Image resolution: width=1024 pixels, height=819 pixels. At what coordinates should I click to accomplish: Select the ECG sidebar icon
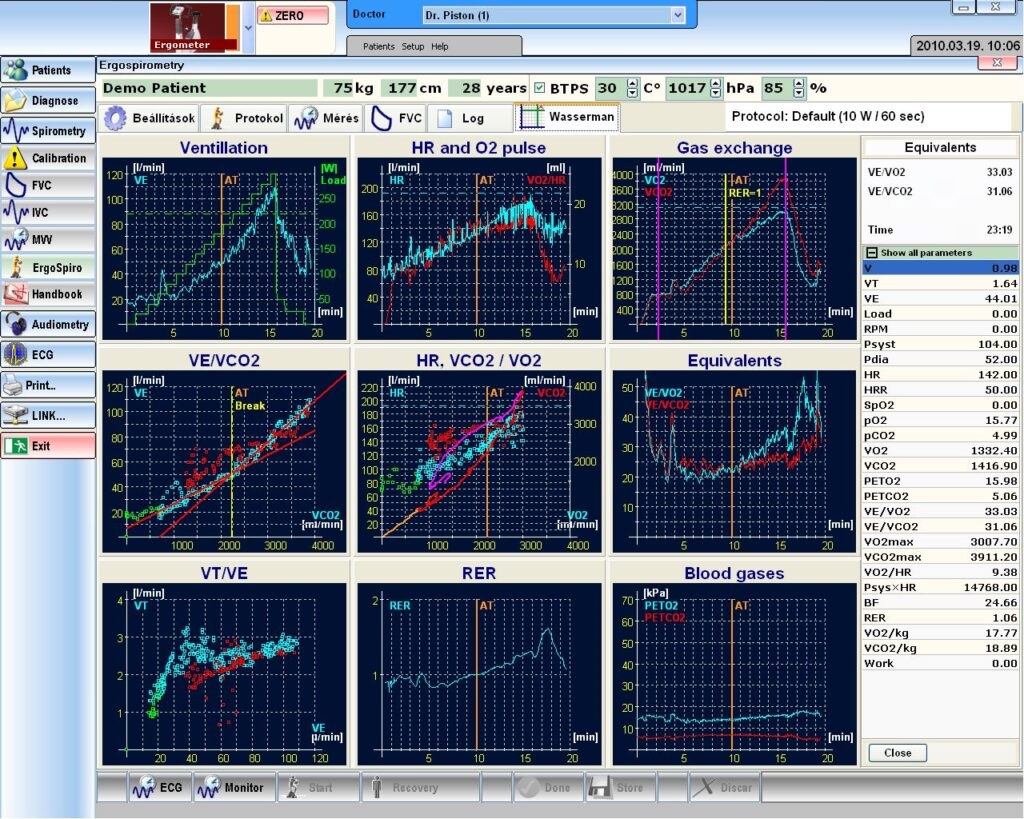click(16, 355)
